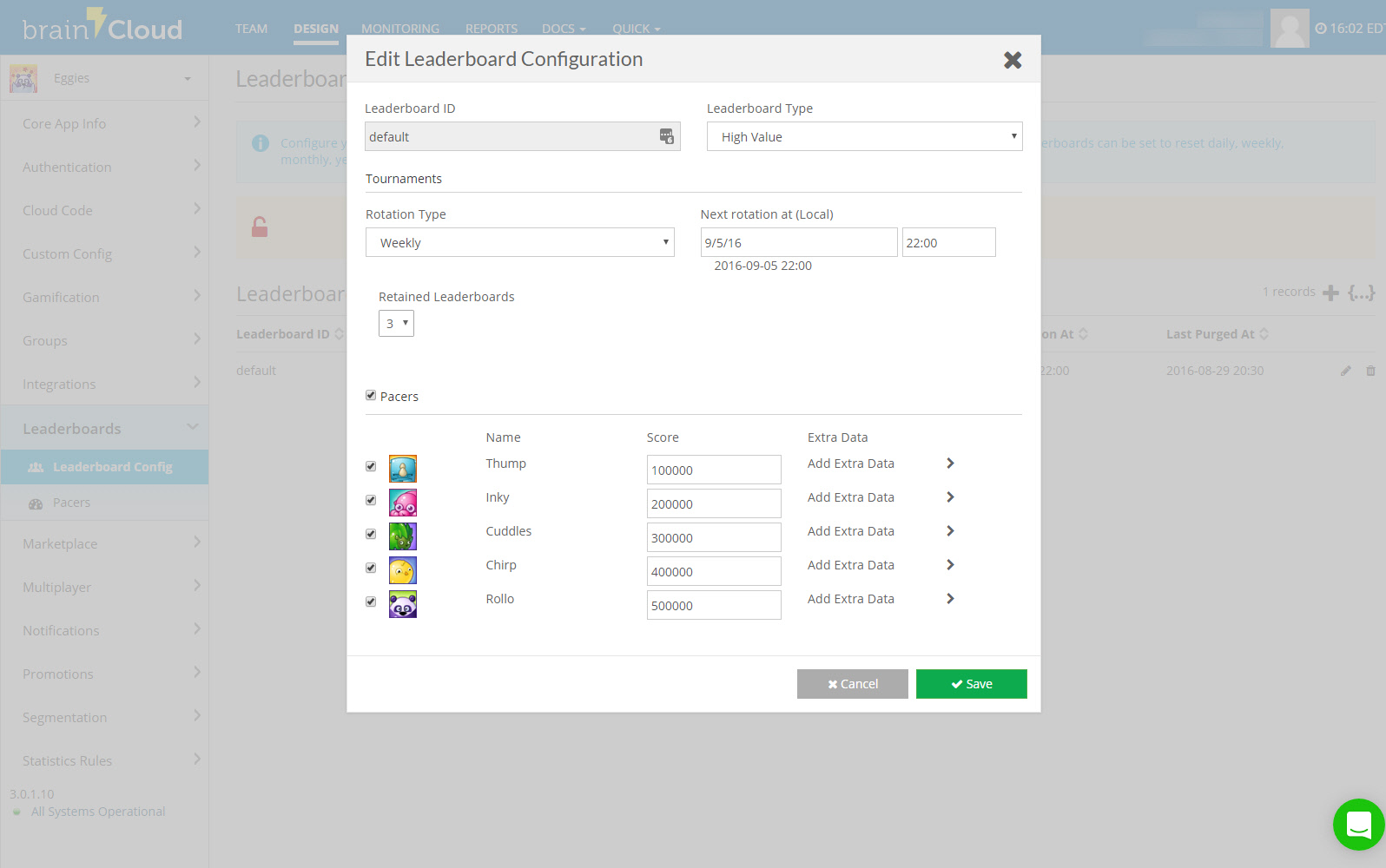Click Cuddles' green cactus avatar
Viewport: 1386px width, 868px height.
pyautogui.click(x=402, y=536)
